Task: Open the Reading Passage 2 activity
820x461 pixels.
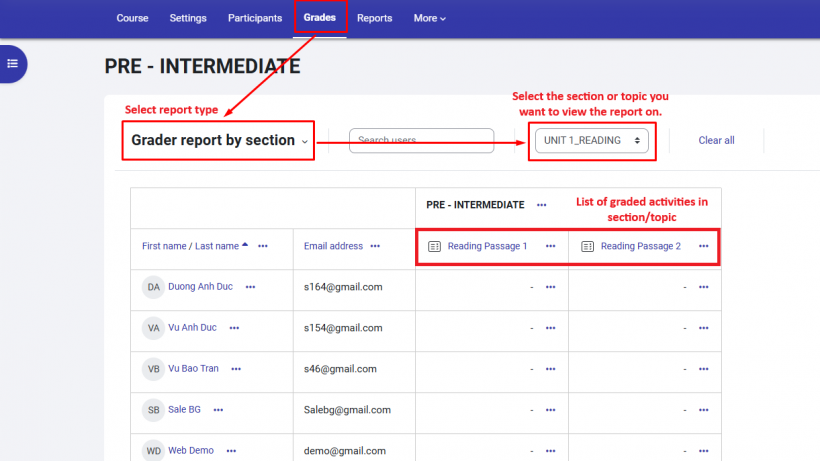Action: 641,246
